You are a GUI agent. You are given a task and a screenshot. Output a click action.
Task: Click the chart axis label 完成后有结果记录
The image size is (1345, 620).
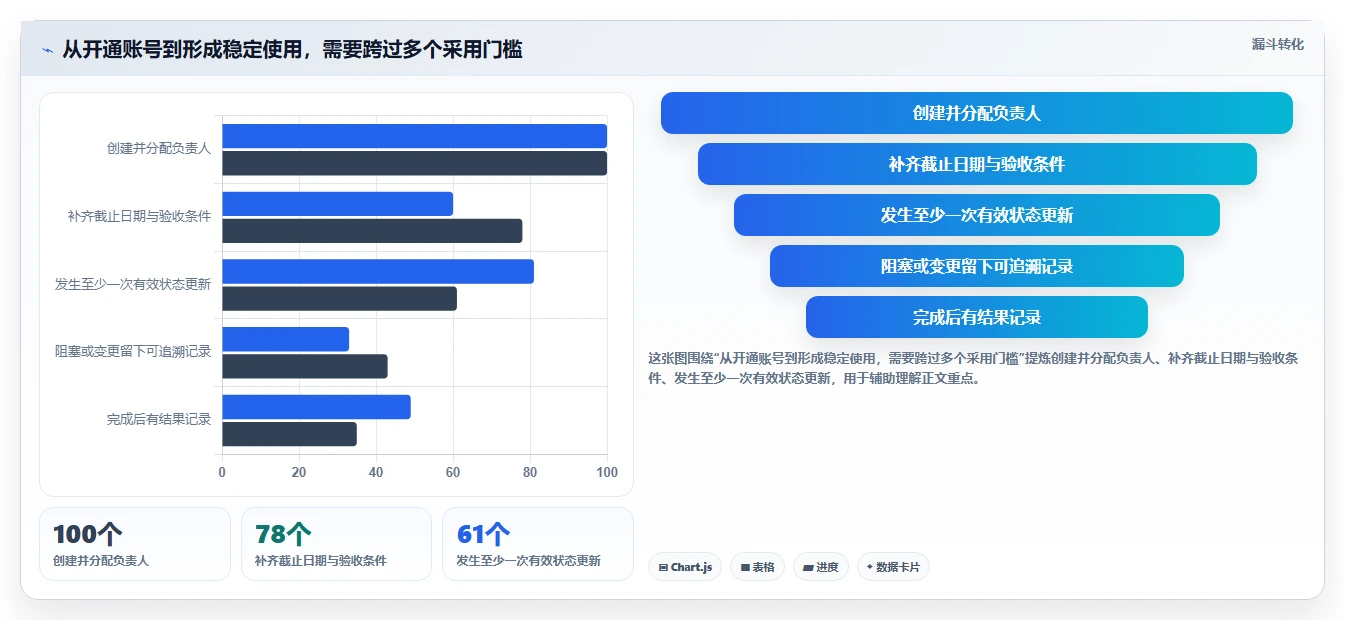[159, 419]
